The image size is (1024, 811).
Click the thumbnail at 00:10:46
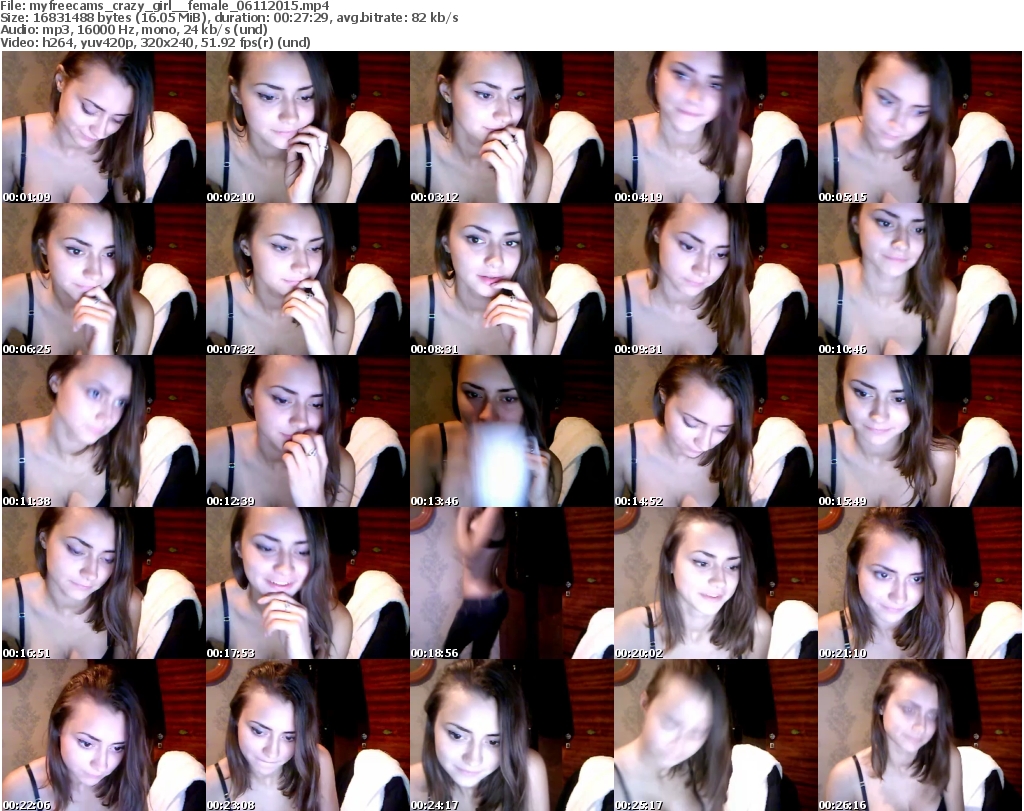918,280
